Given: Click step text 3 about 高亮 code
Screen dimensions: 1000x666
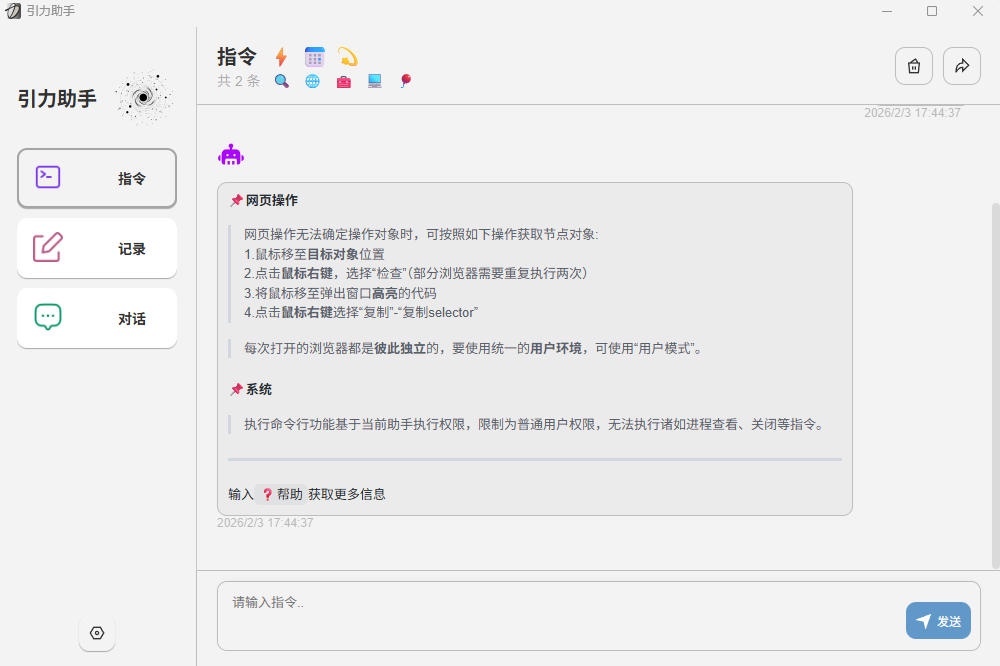Looking at the screenshot, I should (340, 293).
